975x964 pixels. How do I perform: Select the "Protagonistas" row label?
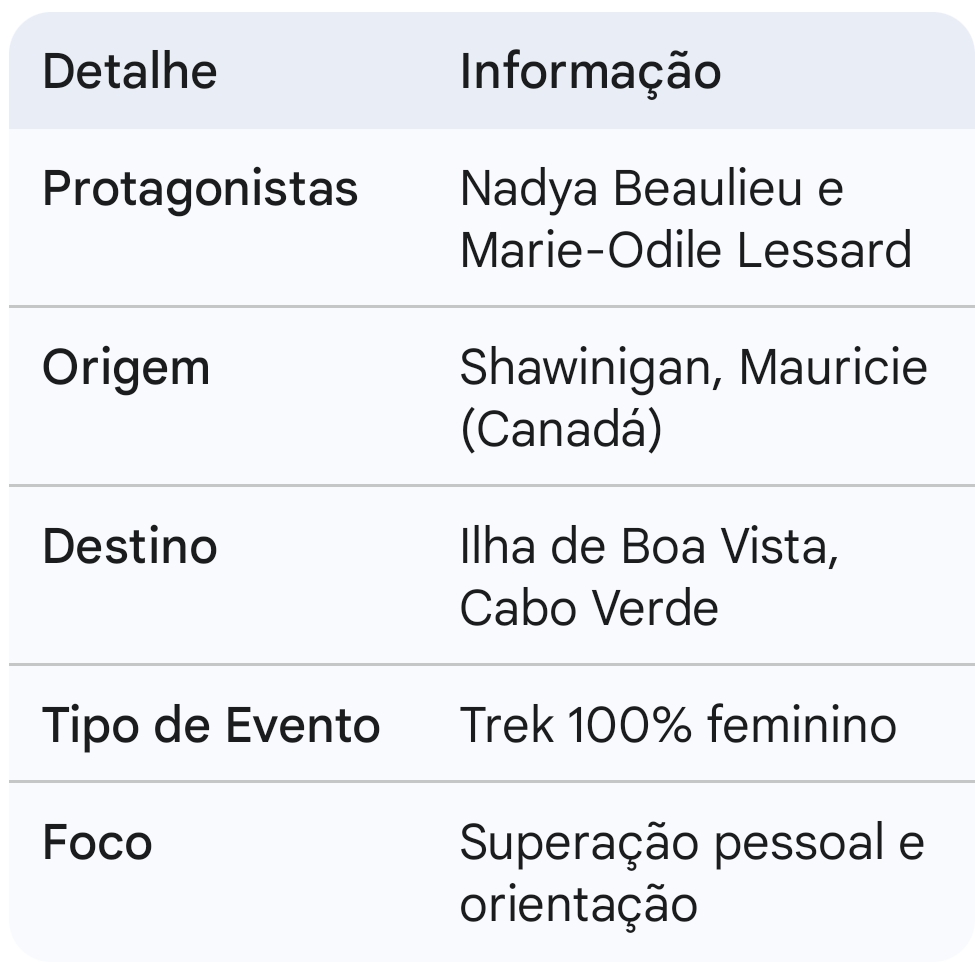pyautogui.click(x=200, y=189)
